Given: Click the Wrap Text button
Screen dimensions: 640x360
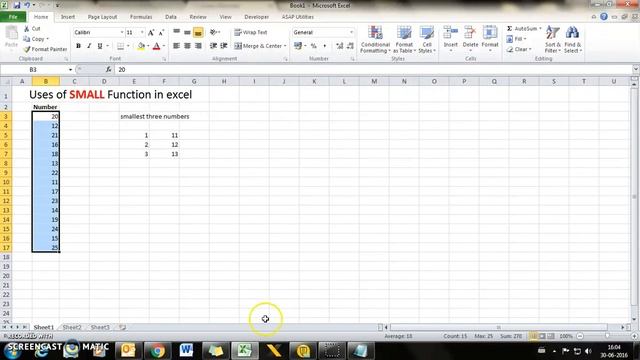Looking at the screenshot, I should tap(251, 32).
